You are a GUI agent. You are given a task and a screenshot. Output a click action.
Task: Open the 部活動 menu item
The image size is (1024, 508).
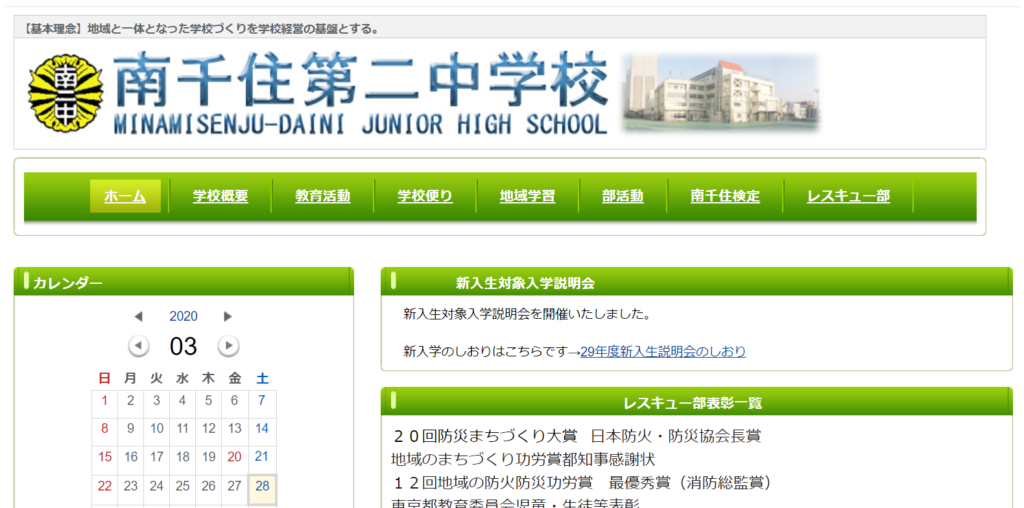[622, 196]
